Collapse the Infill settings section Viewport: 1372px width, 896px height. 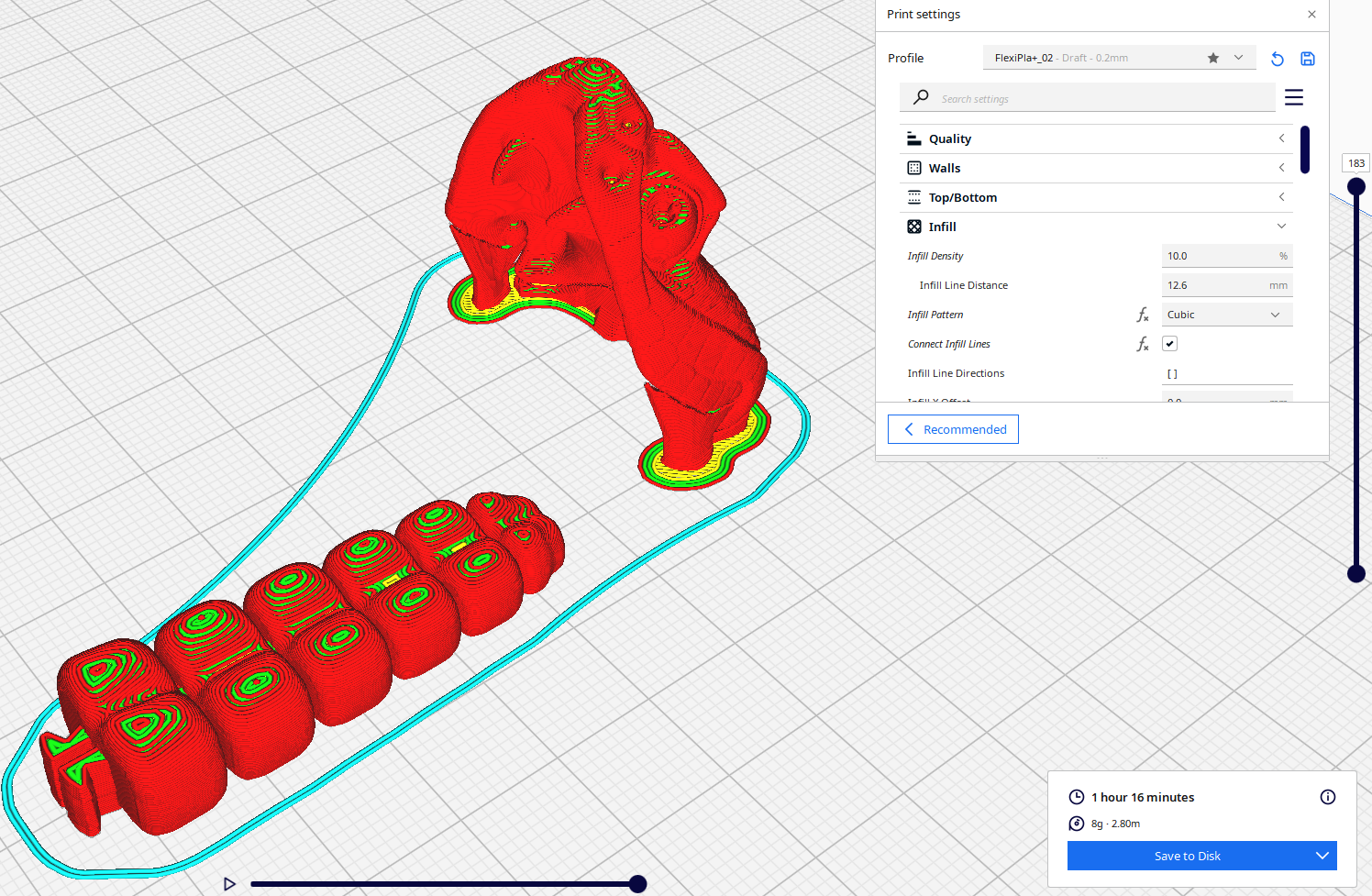[x=1281, y=226]
